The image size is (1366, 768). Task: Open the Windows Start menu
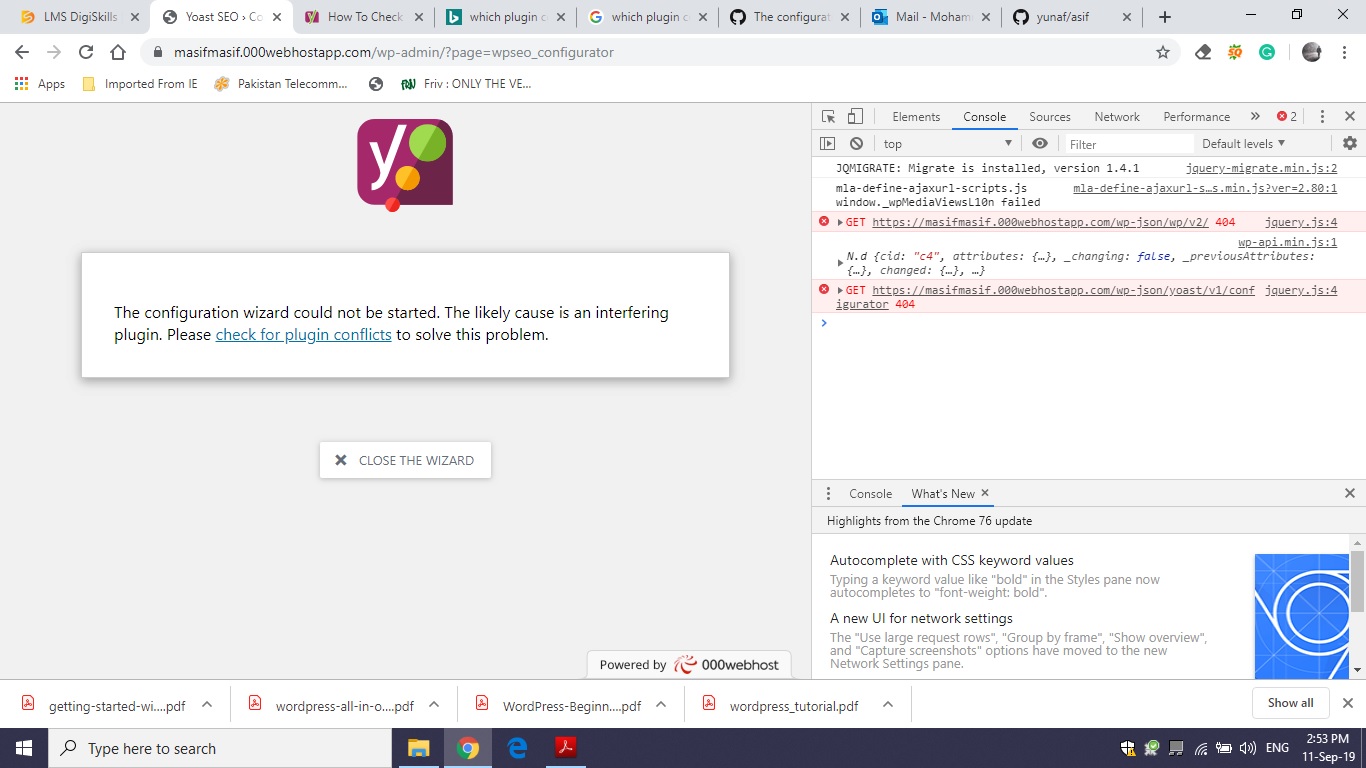pyautogui.click(x=24, y=748)
